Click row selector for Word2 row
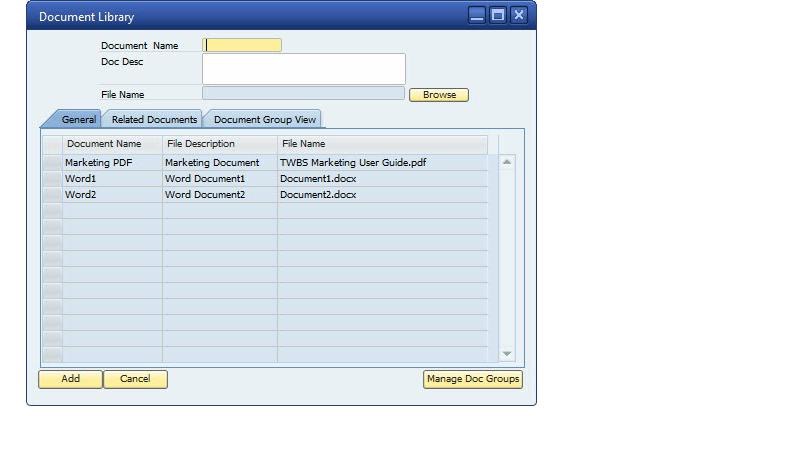The image size is (787, 449). tap(52, 195)
